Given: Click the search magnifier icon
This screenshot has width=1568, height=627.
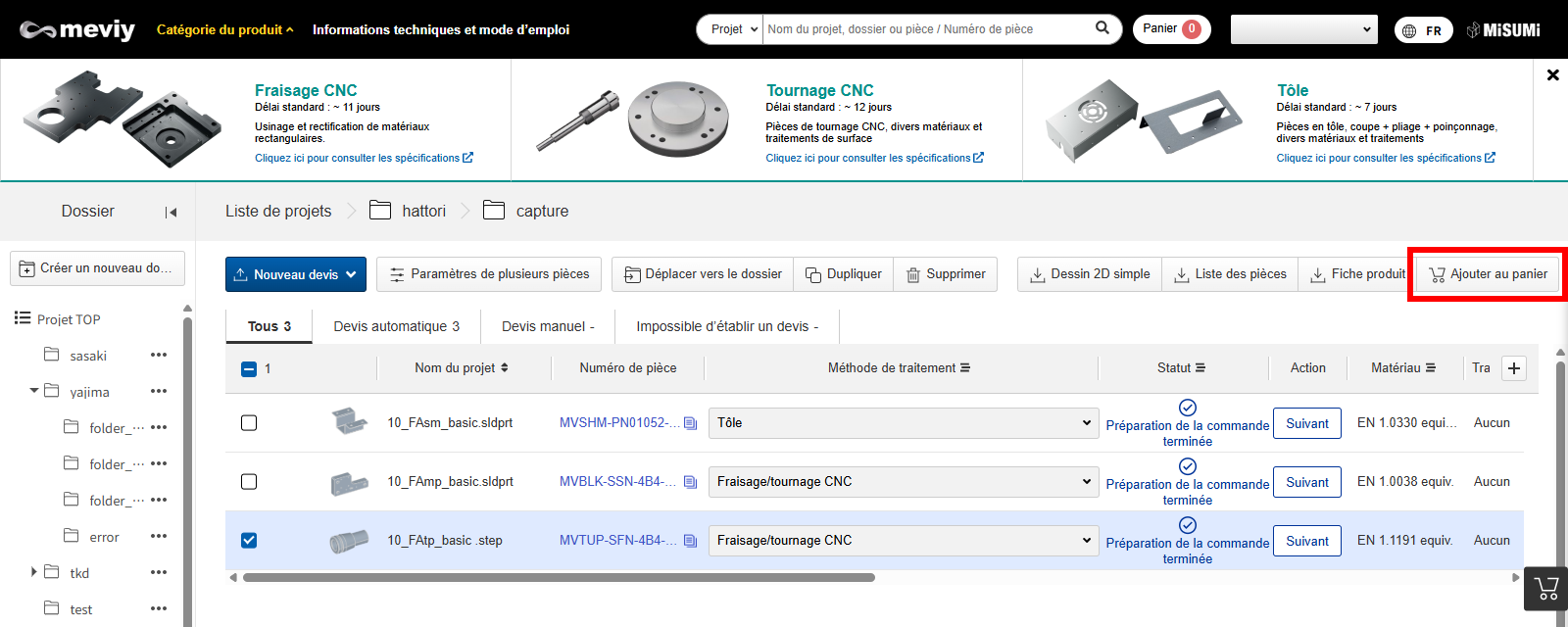Looking at the screenshot, I should point(1102,28).
